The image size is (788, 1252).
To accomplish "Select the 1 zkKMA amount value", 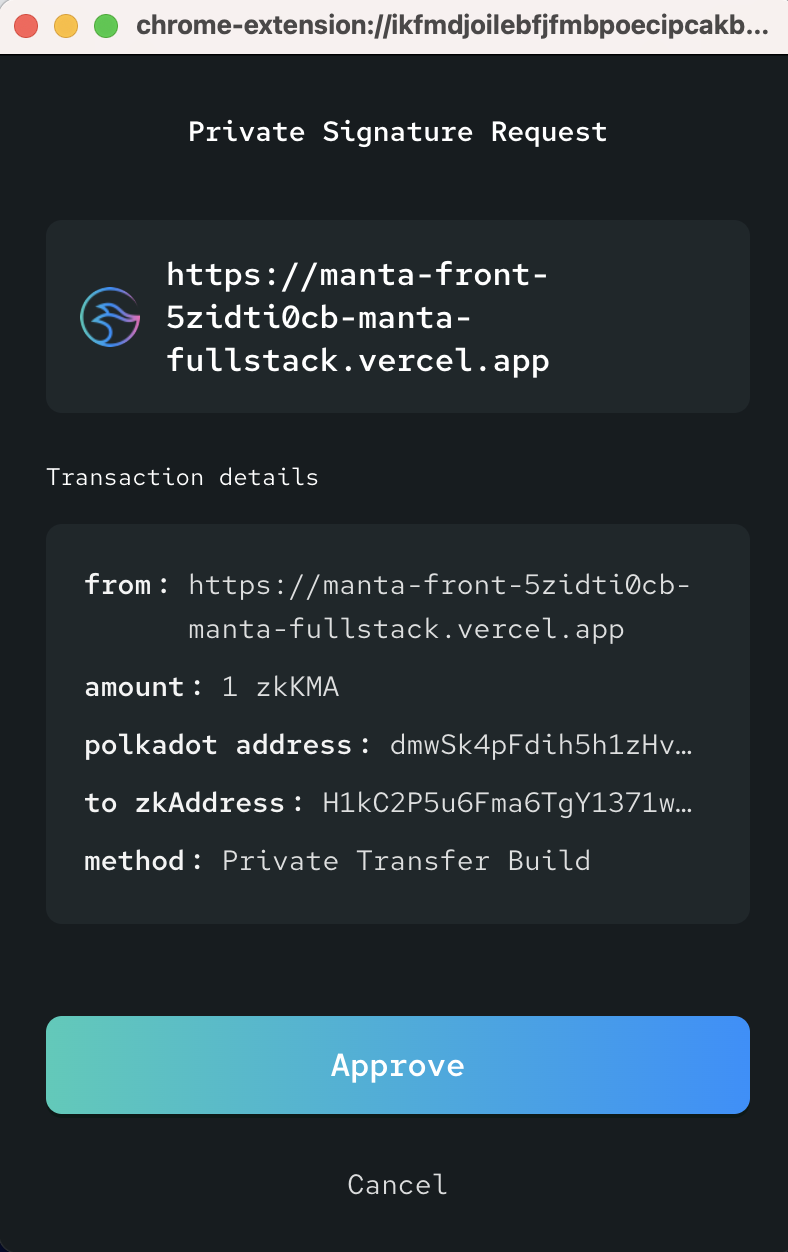I will click(x=280, y=688).
